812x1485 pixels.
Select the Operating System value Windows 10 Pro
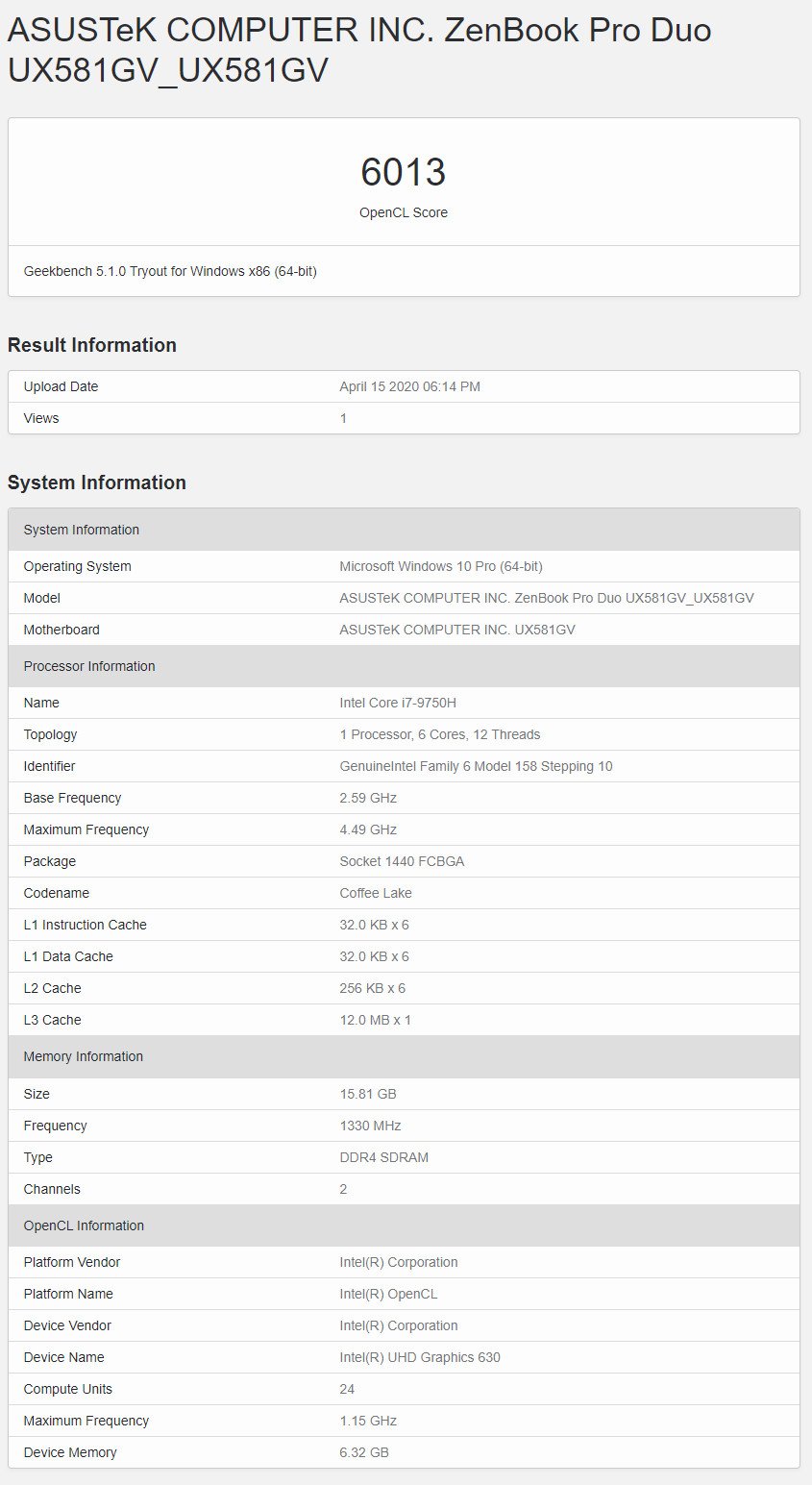coord(441,566)
